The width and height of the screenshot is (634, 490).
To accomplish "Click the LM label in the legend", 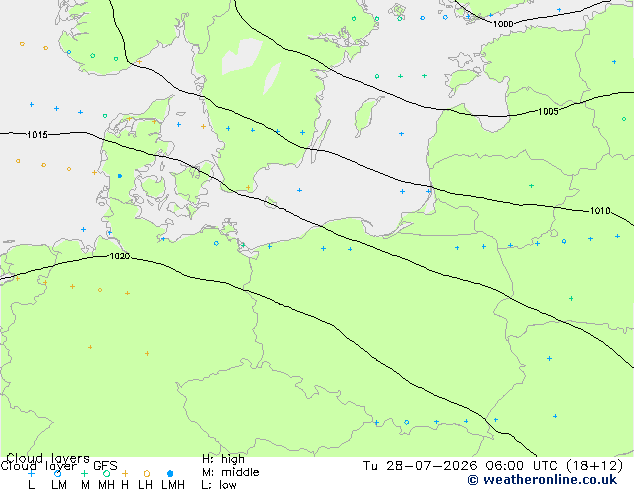I will point(59,485).
